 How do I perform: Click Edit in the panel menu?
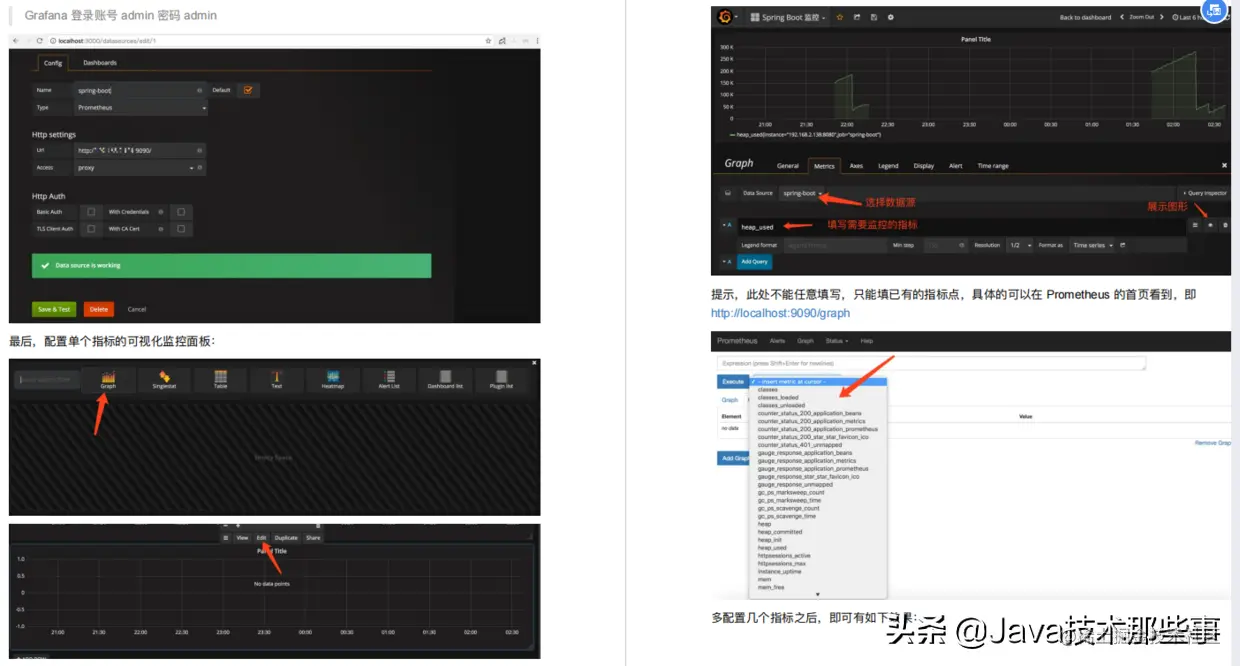point(261,538)
